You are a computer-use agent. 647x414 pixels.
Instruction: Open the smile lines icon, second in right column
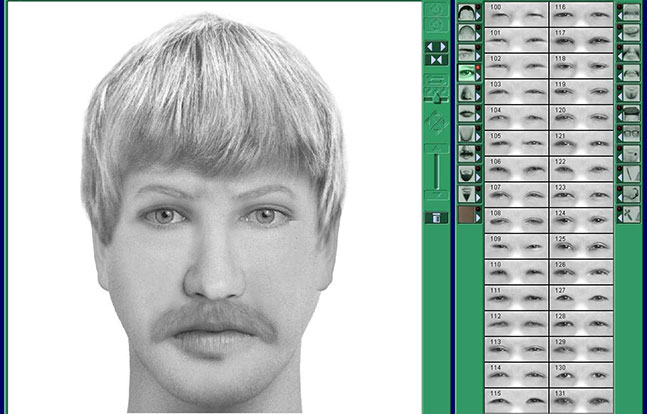click(631, 32)
